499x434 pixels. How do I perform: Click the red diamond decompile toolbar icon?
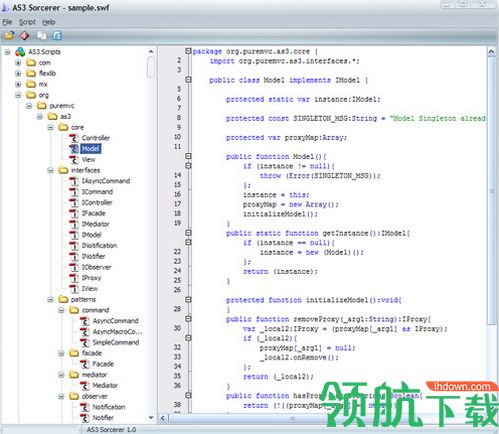pyautogui.click(x=24, y=35)
